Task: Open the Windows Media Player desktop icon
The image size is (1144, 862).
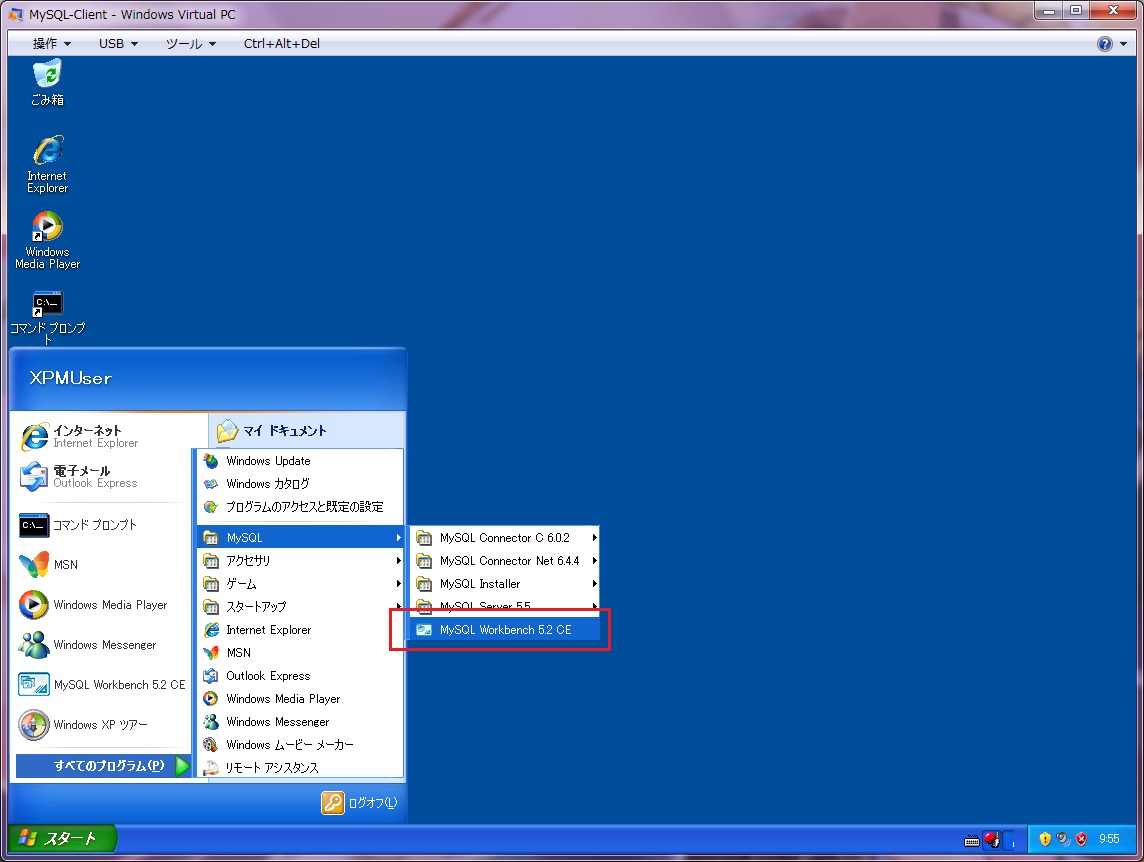Action: click(47, 240)
